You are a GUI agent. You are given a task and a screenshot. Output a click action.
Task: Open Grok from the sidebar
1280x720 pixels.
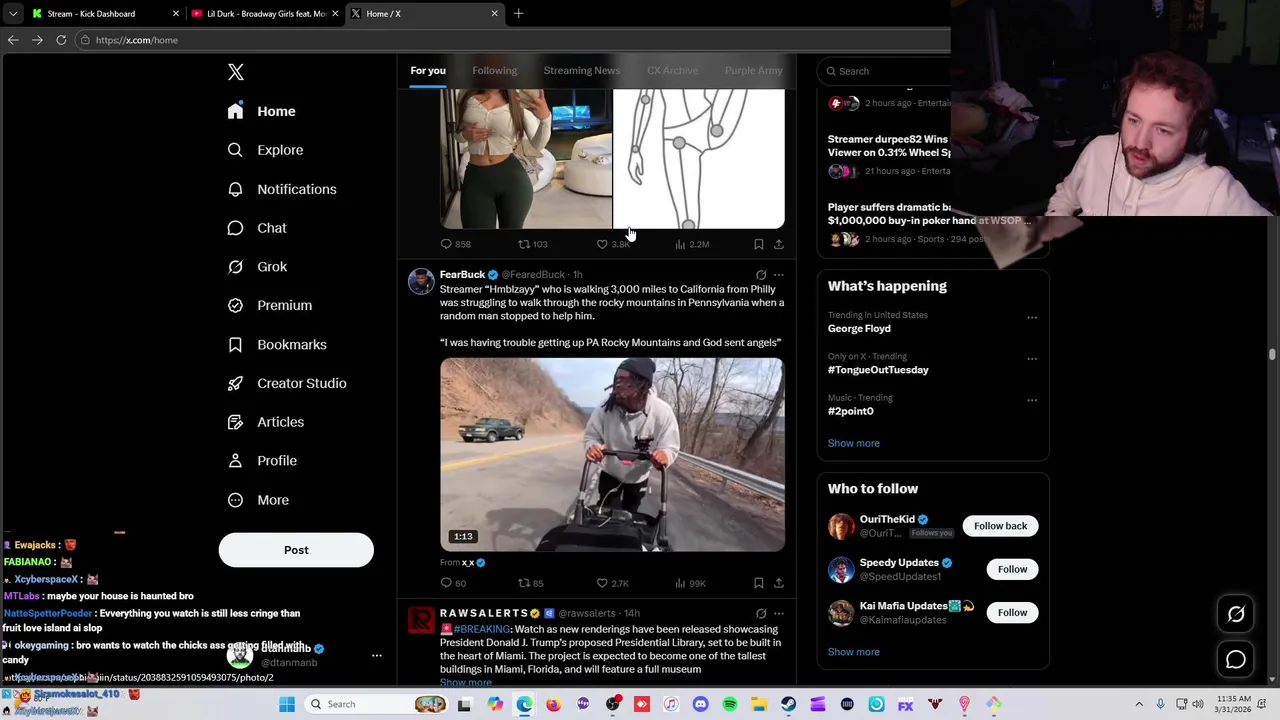257,267
